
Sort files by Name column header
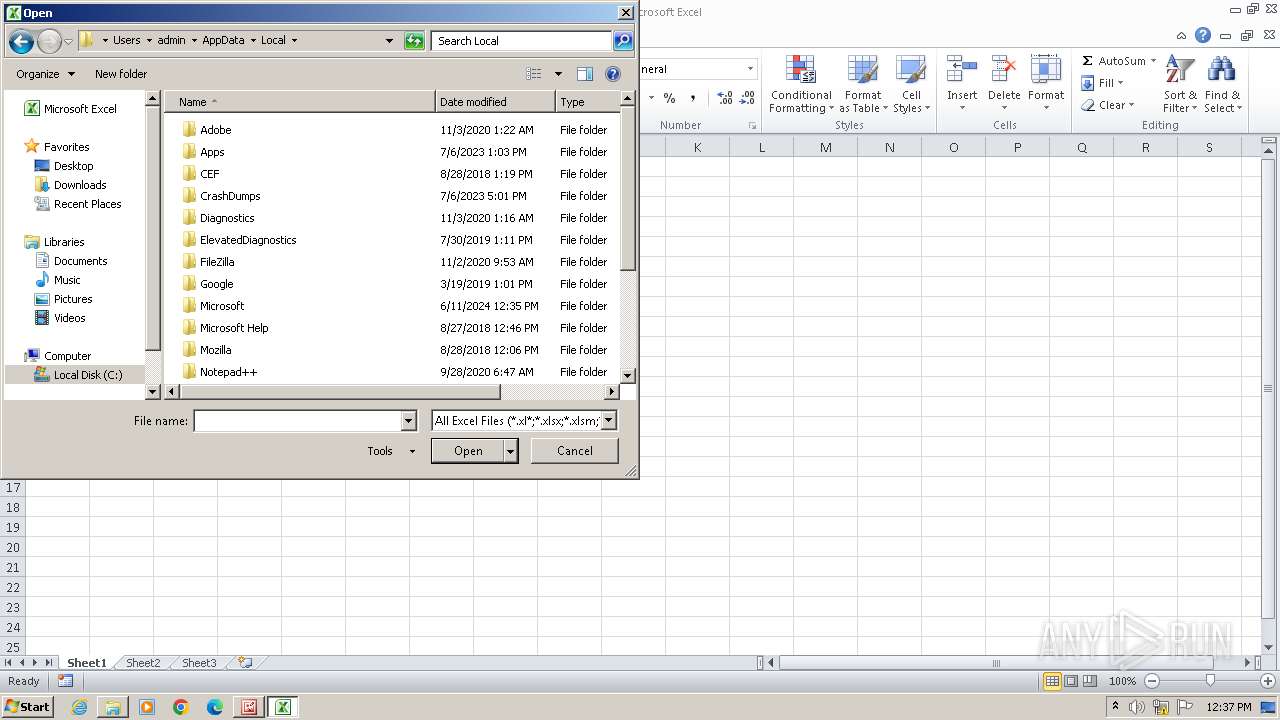click(300, 102)
